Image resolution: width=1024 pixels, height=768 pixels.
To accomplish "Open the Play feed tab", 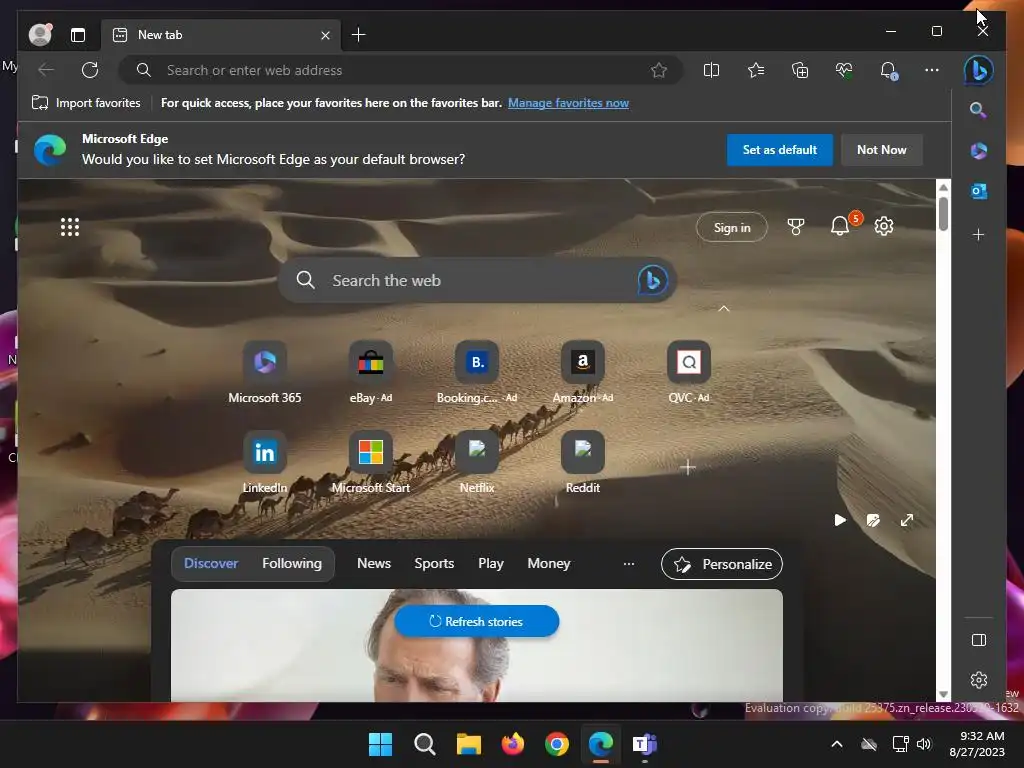I will click(490, 563).
